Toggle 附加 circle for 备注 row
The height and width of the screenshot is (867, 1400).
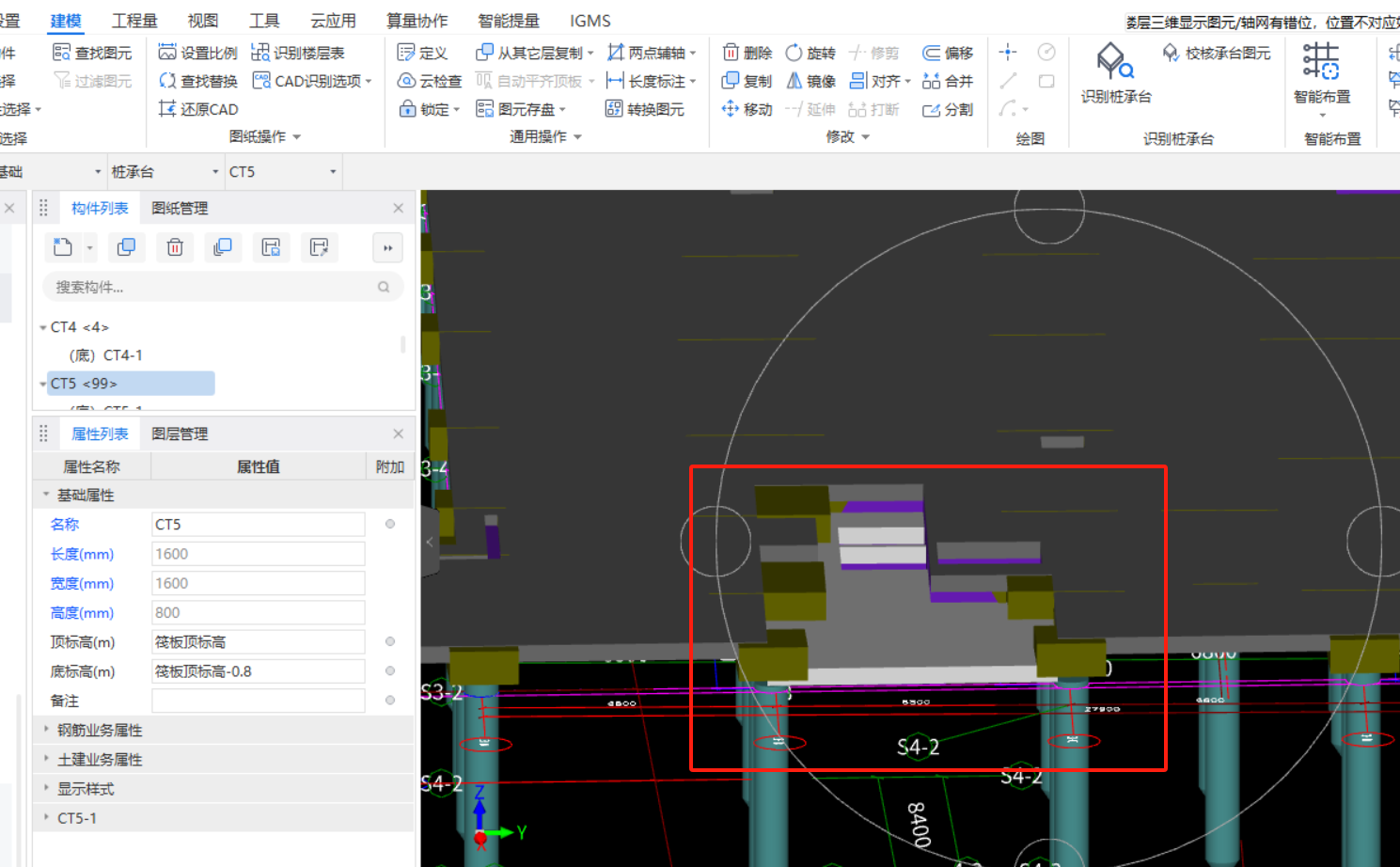[390, 700]
